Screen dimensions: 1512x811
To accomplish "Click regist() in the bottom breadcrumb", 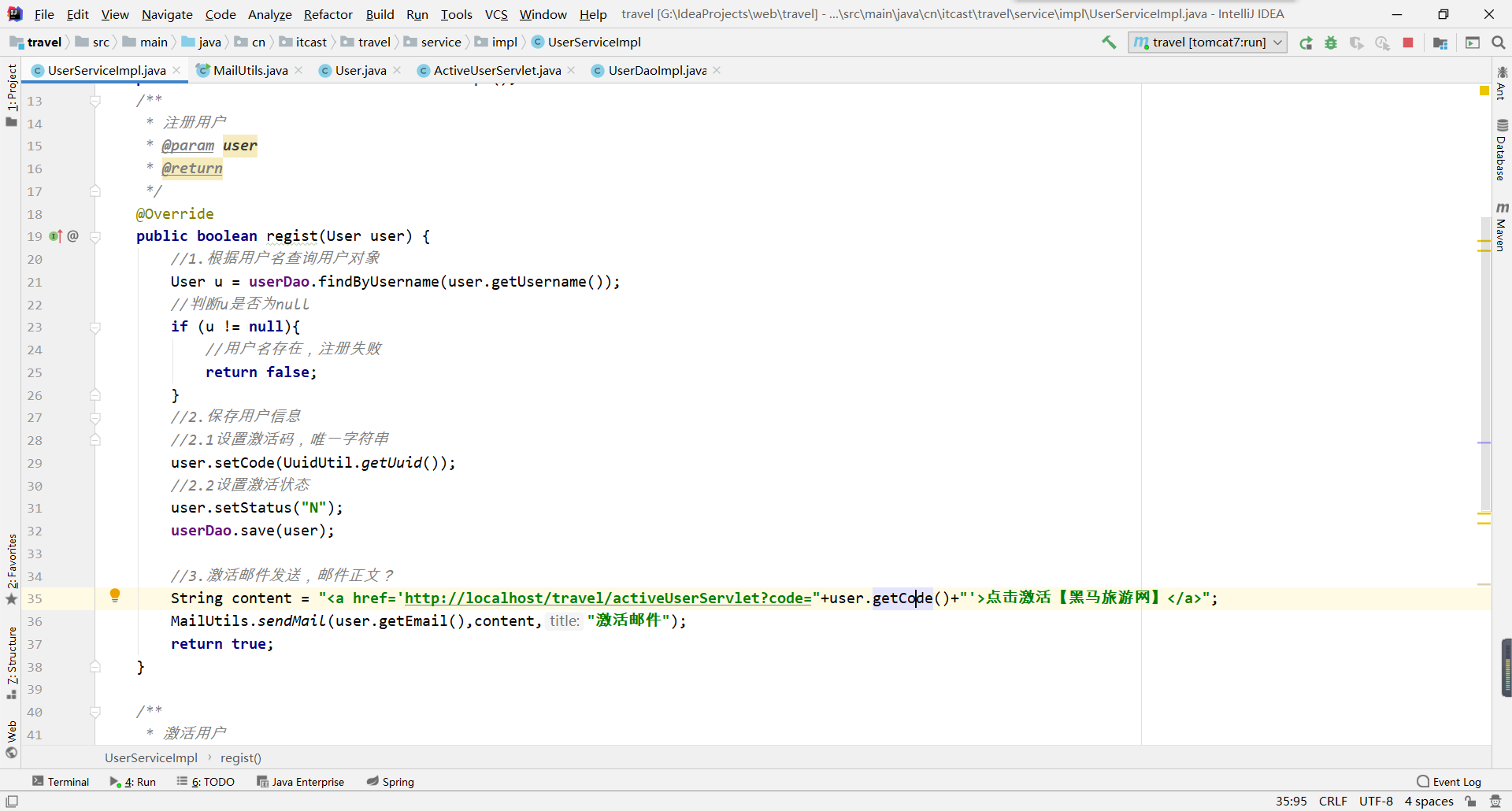I will (x=240, y=758).
